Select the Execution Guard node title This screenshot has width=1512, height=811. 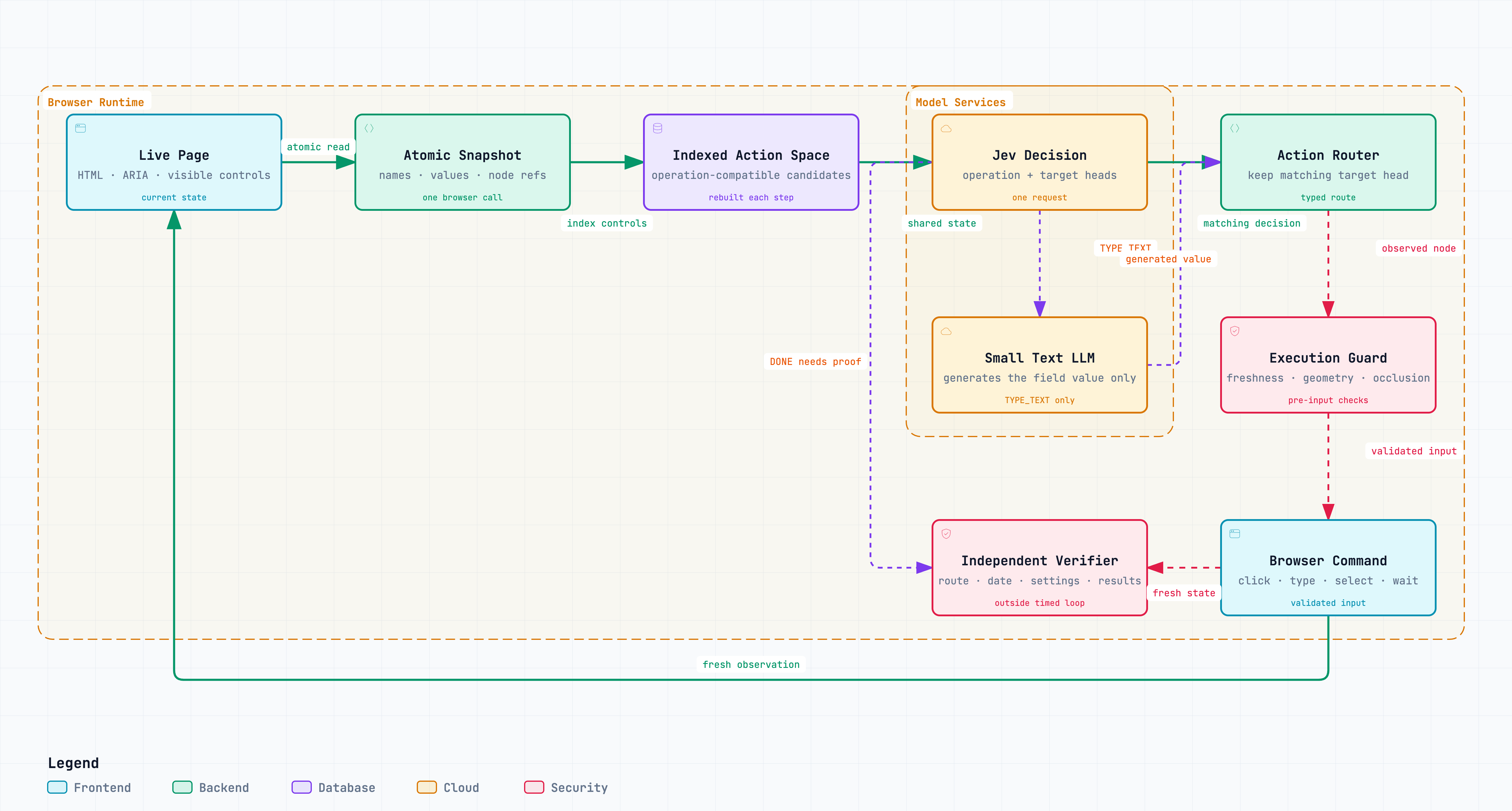click(x=1328, y=358)
